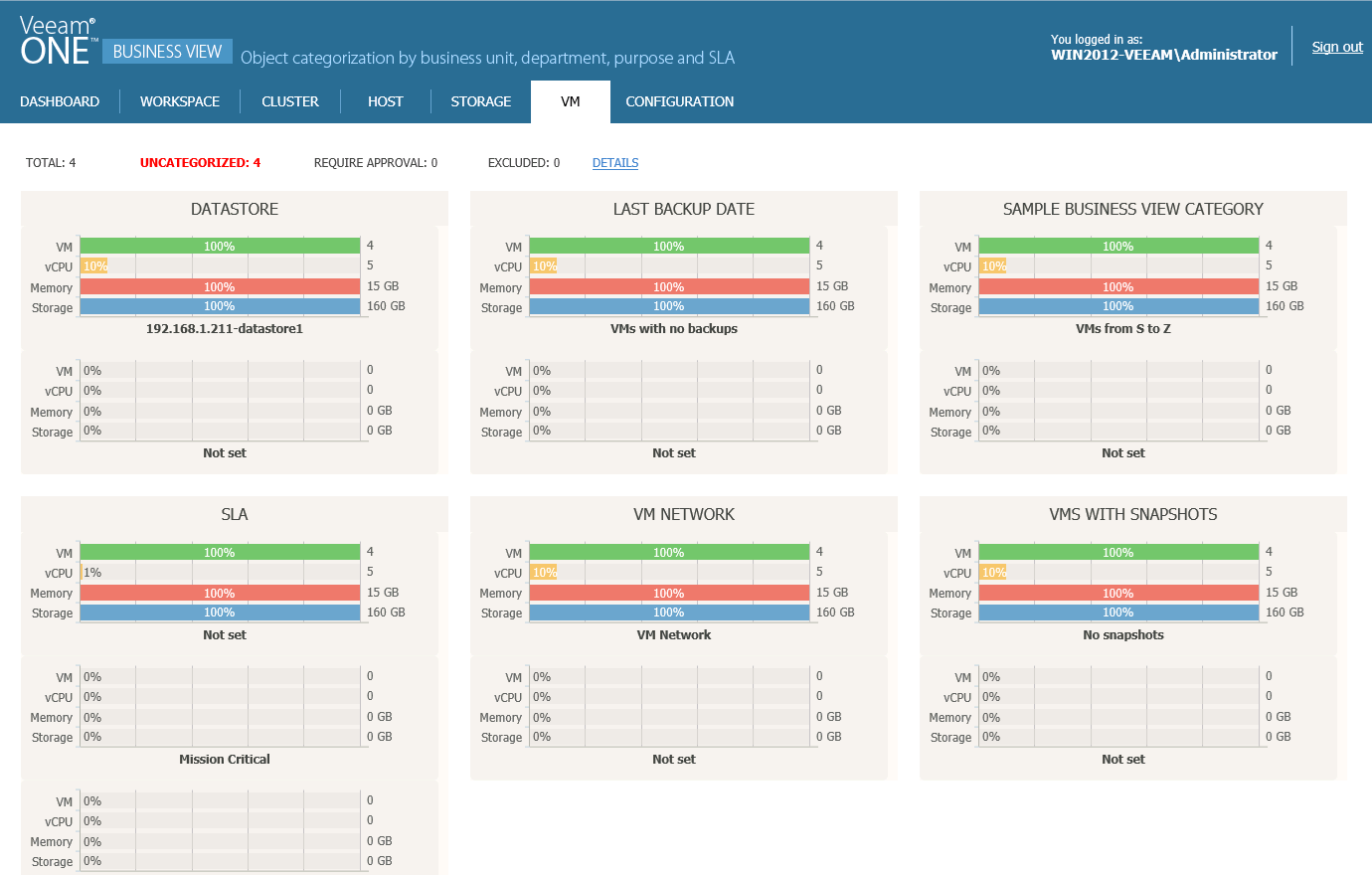Click the SLA panel header
The width and height of the screenshot is (1372, 875).
(x=235, y=514)
